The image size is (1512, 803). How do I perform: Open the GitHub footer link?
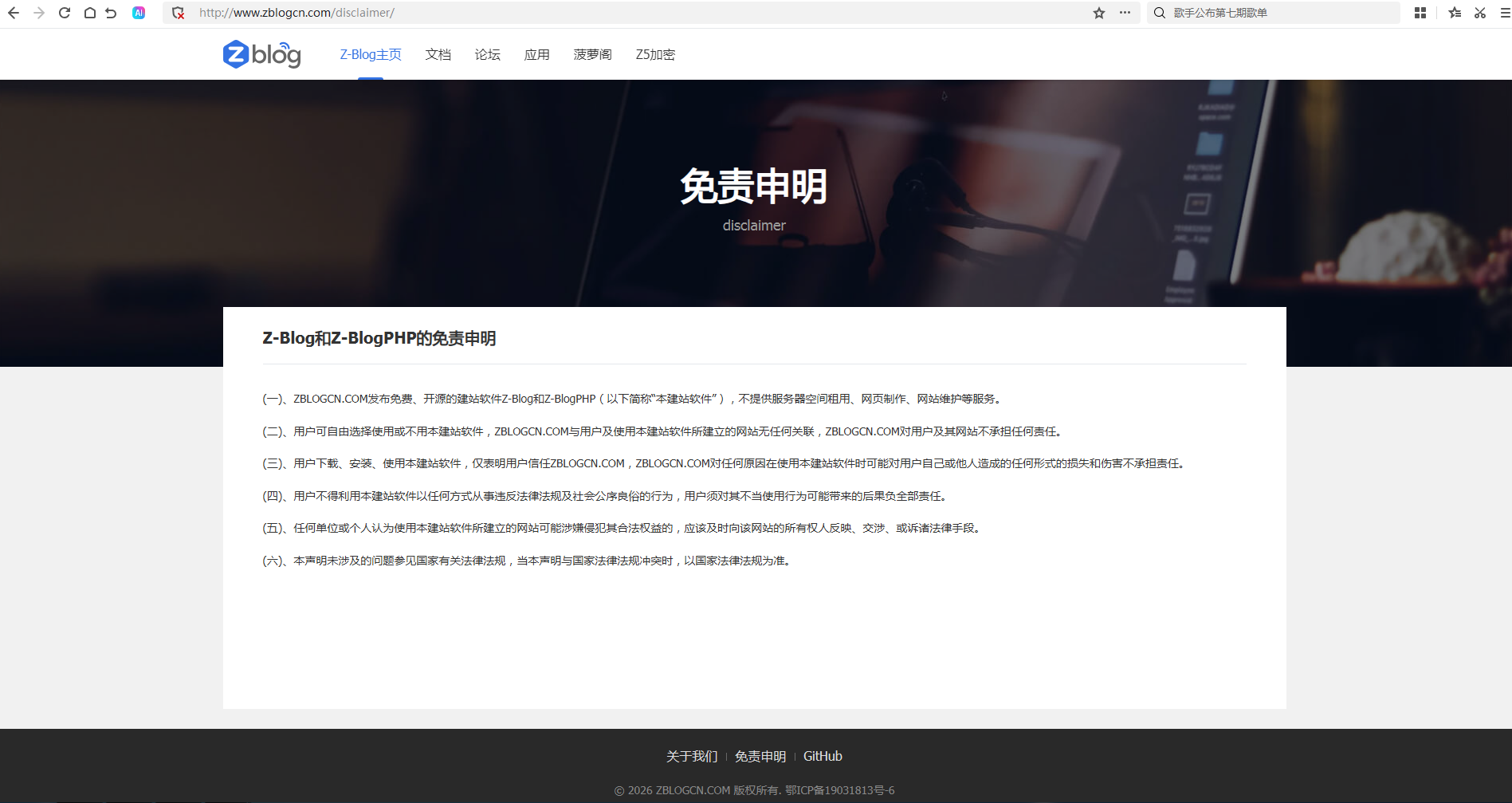[x=823, y=756]
